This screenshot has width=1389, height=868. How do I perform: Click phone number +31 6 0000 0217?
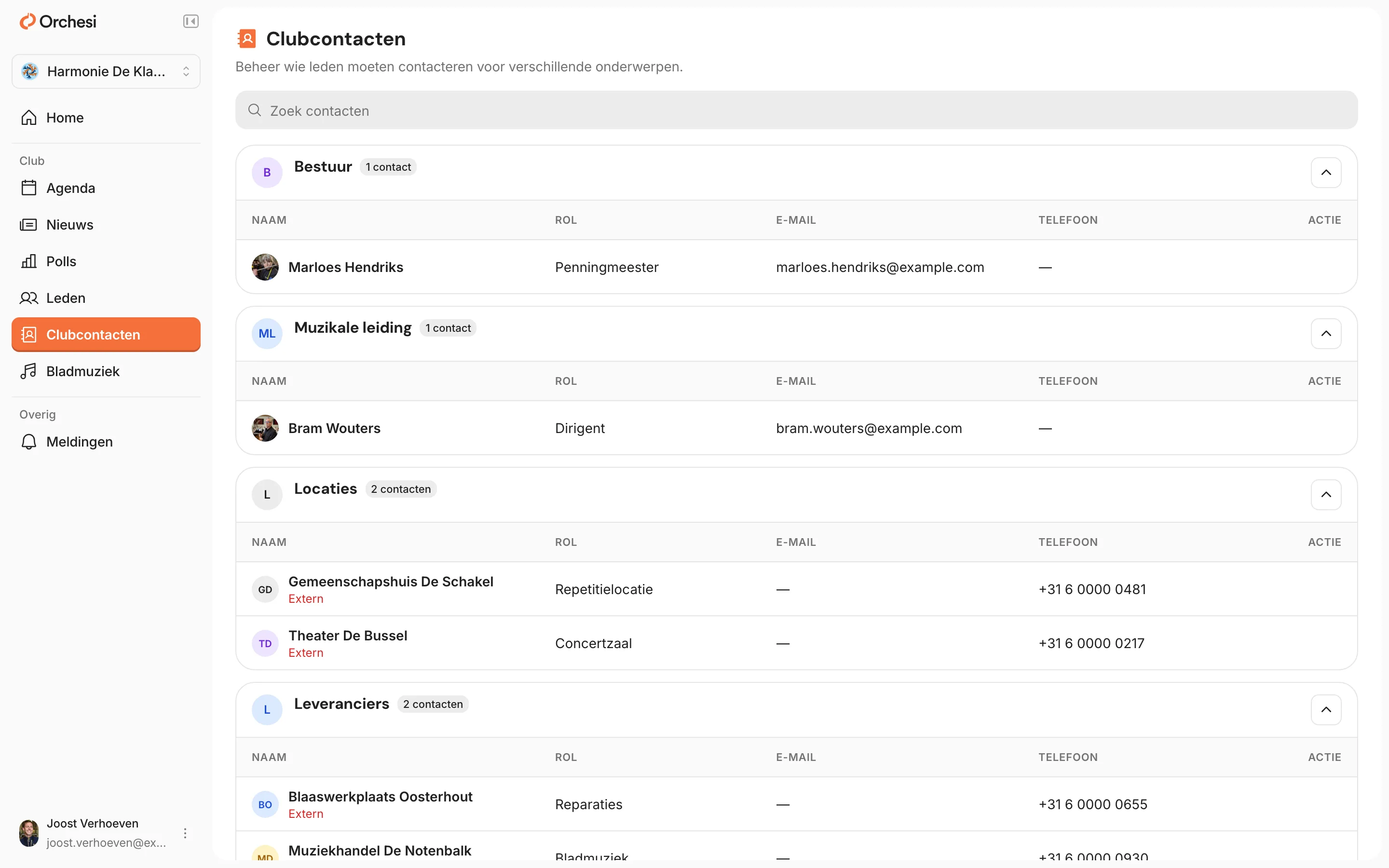1091,643
